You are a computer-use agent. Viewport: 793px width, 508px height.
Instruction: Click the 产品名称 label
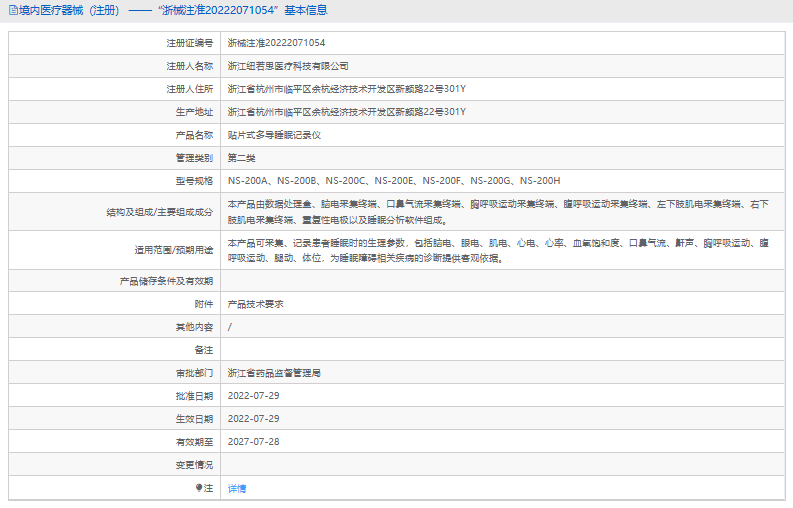point(194,135)
